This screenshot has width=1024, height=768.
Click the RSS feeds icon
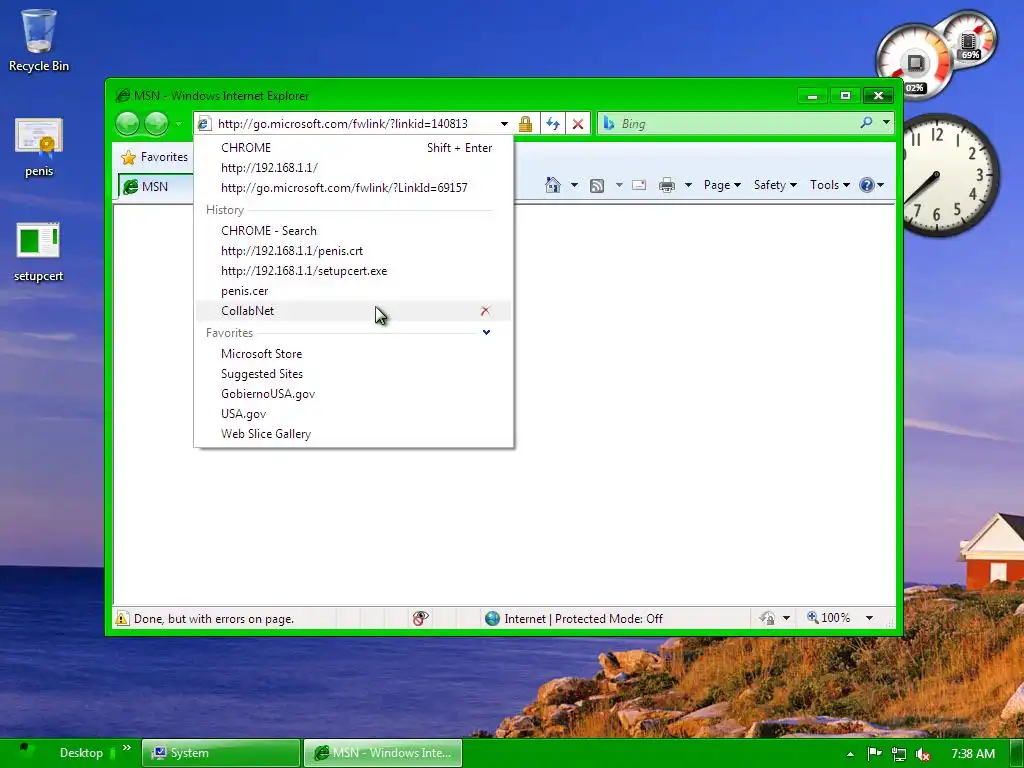click(x=597, y=185)
